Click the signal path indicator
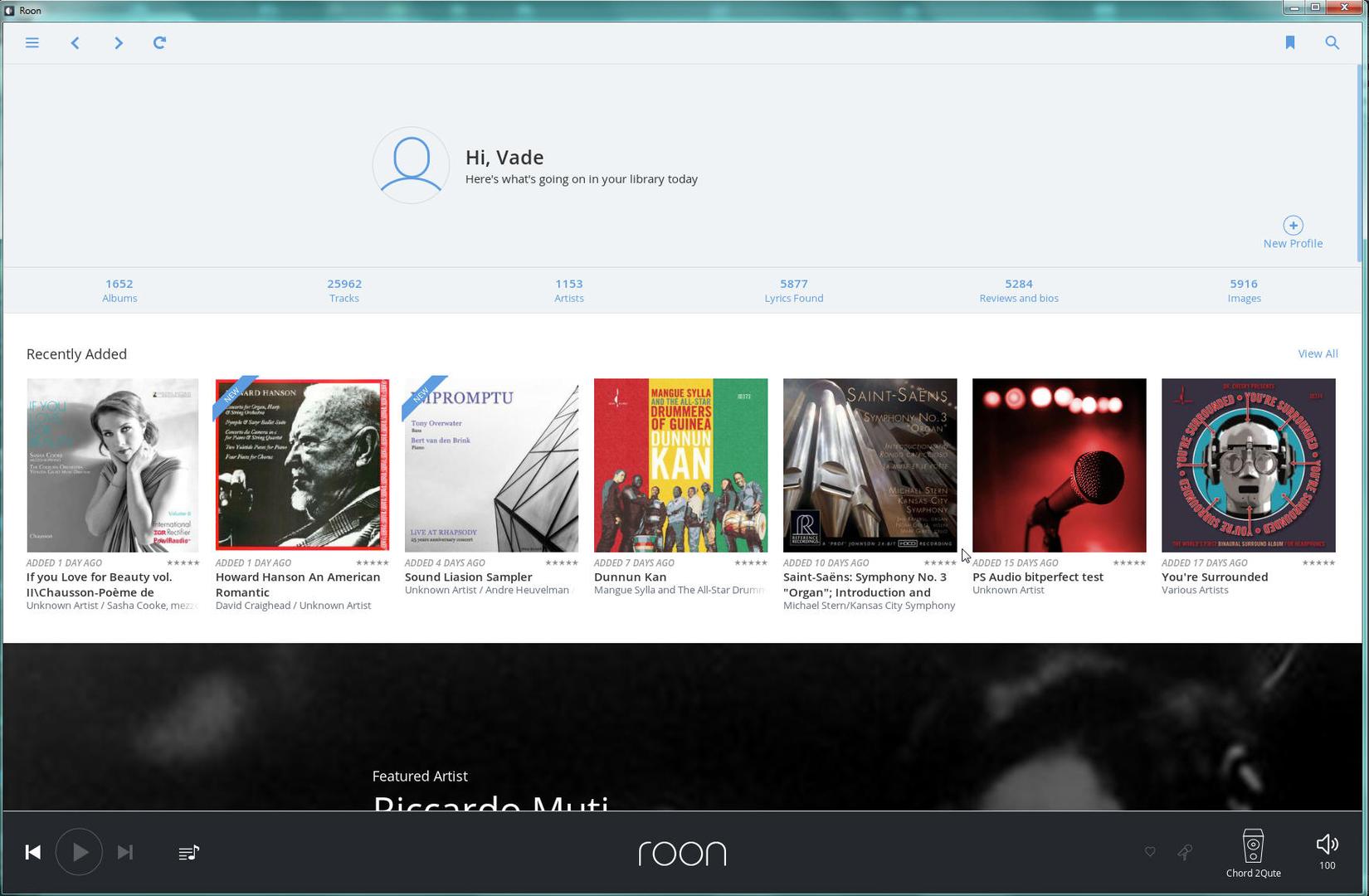This screenshot has height=896, width=1369. [1184, 852]
